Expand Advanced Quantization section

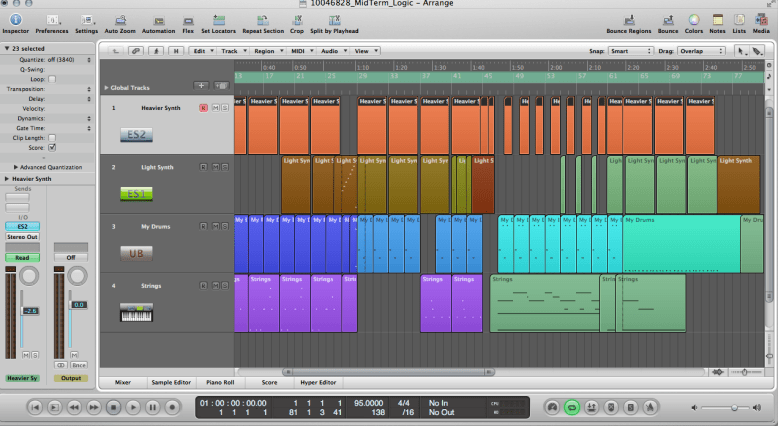[16, 167]
